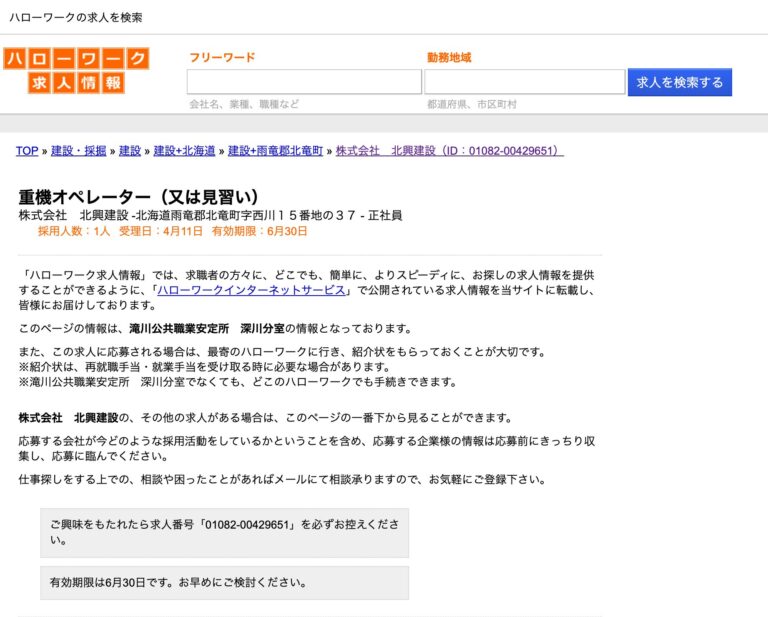The height and width of the screenshot is (617, 768).
Task: Focus the 勤務地域 location input field
Action: (524, 82)
